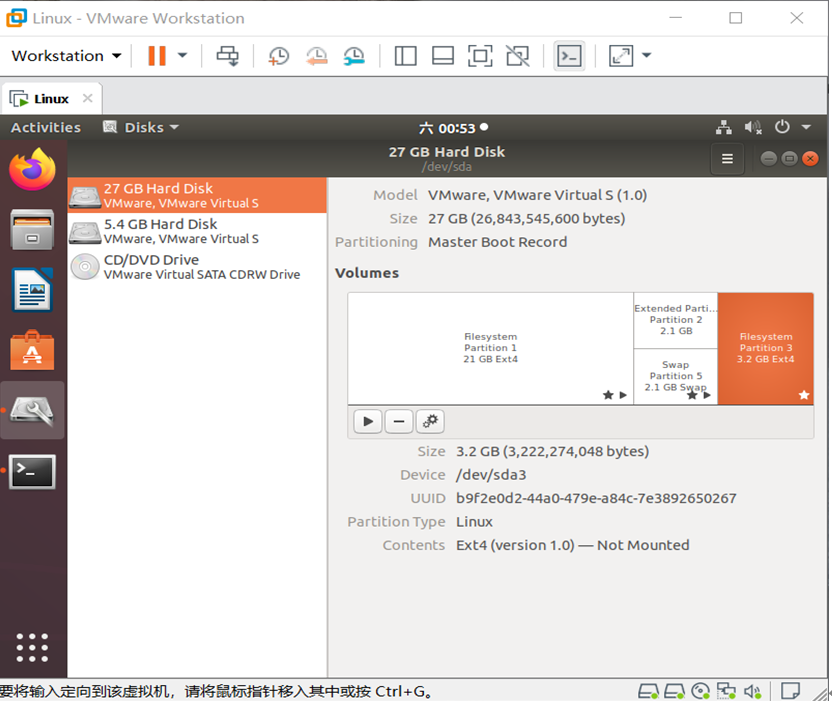Pause the virtual machine
The width and height of the screenshot is (832, 701).
click(157, 56)
